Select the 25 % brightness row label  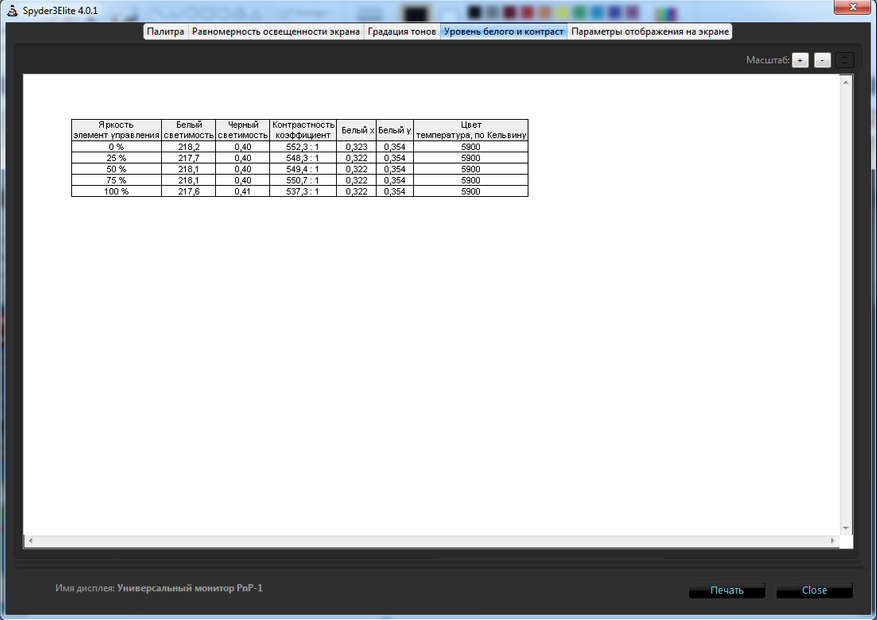pos(116,158)
